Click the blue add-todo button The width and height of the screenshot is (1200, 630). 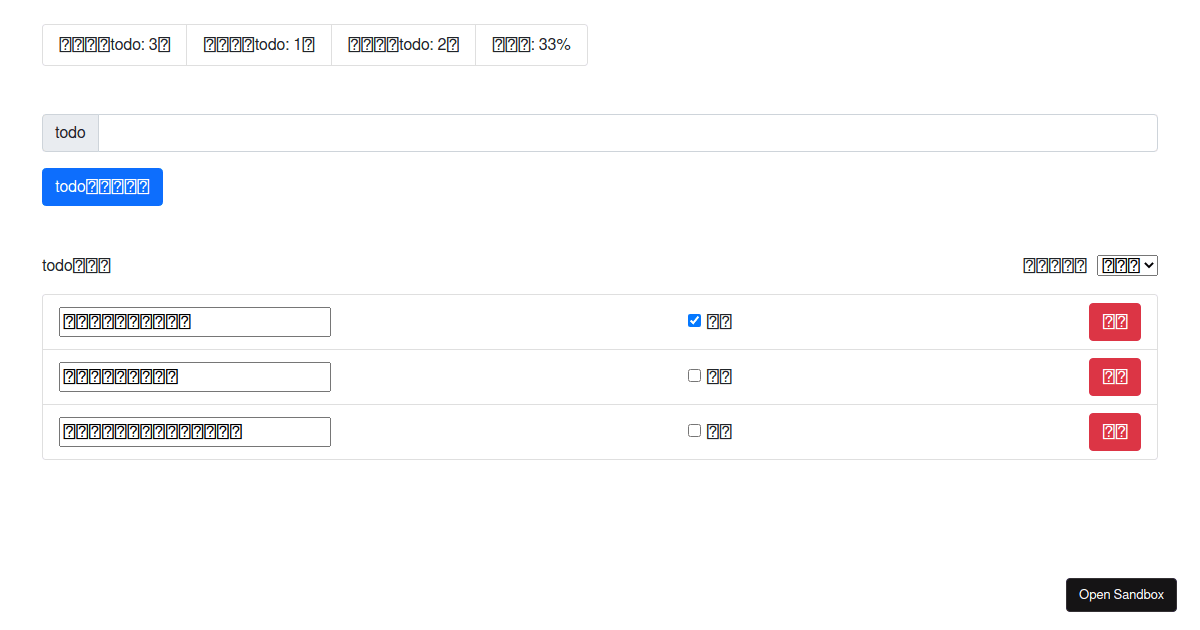[102, 186]
